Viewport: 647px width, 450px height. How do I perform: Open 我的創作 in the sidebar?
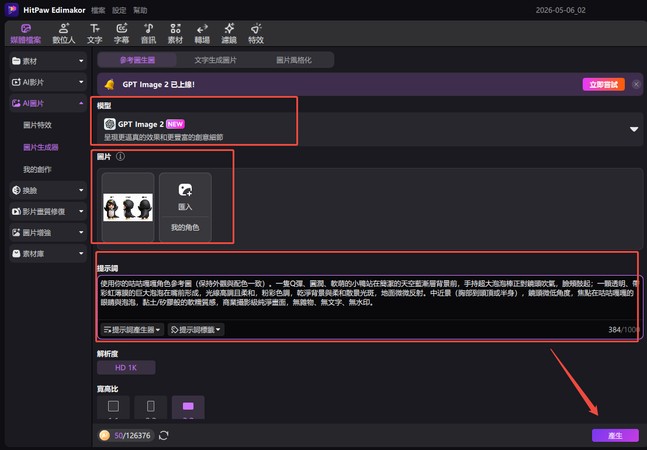(x=38, y=170)
